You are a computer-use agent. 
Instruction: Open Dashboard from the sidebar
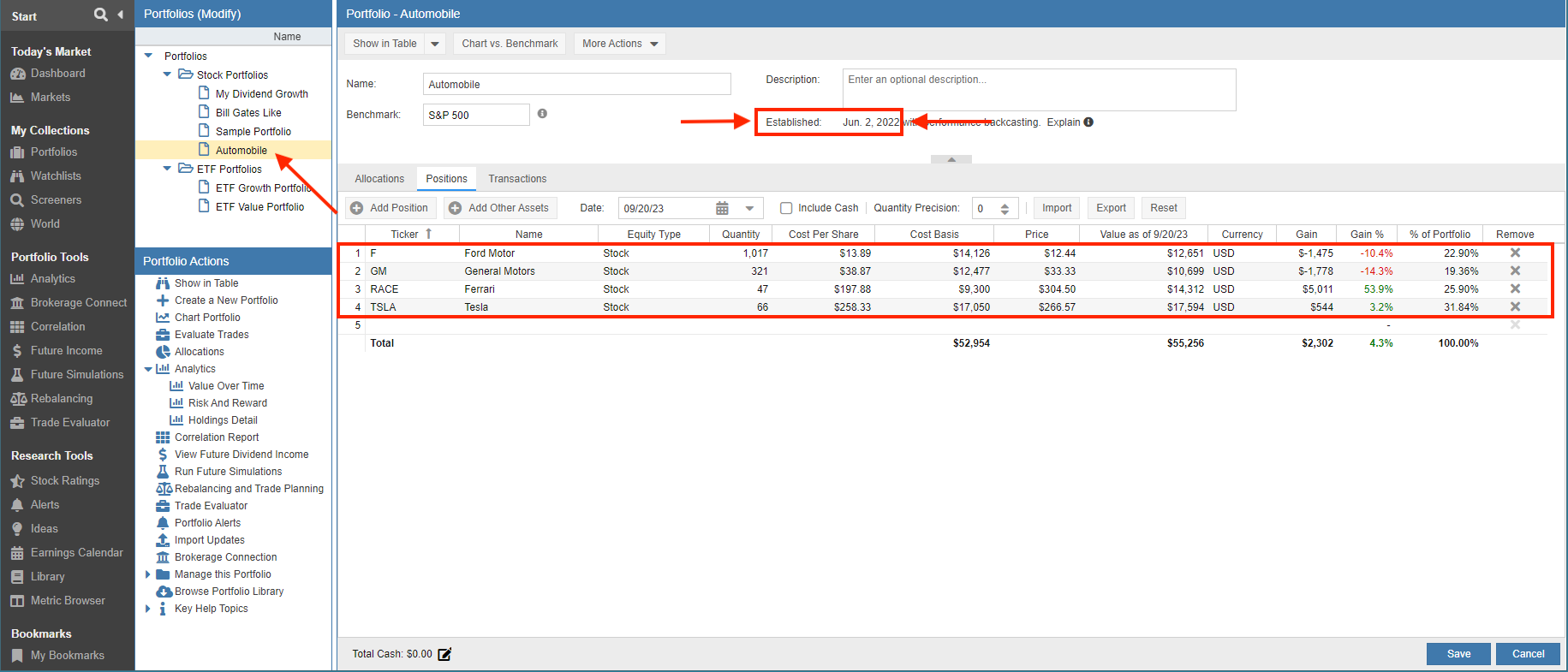pos(57,74)
